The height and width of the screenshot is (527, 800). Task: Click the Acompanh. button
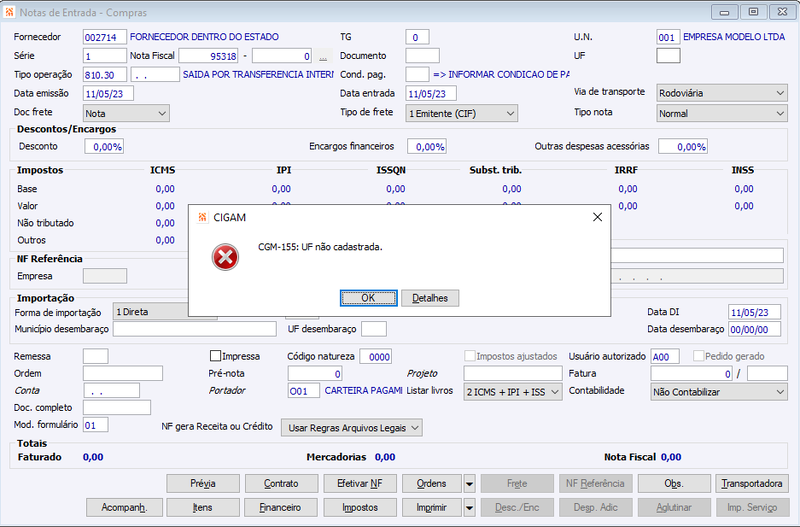(124, 508)
